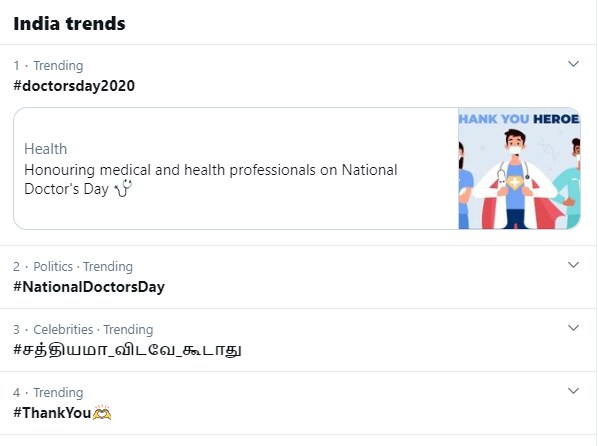Show more options arrow for #ThankYou trend
598x446 pixels.
pyautogui.click(x=573, y=391)
